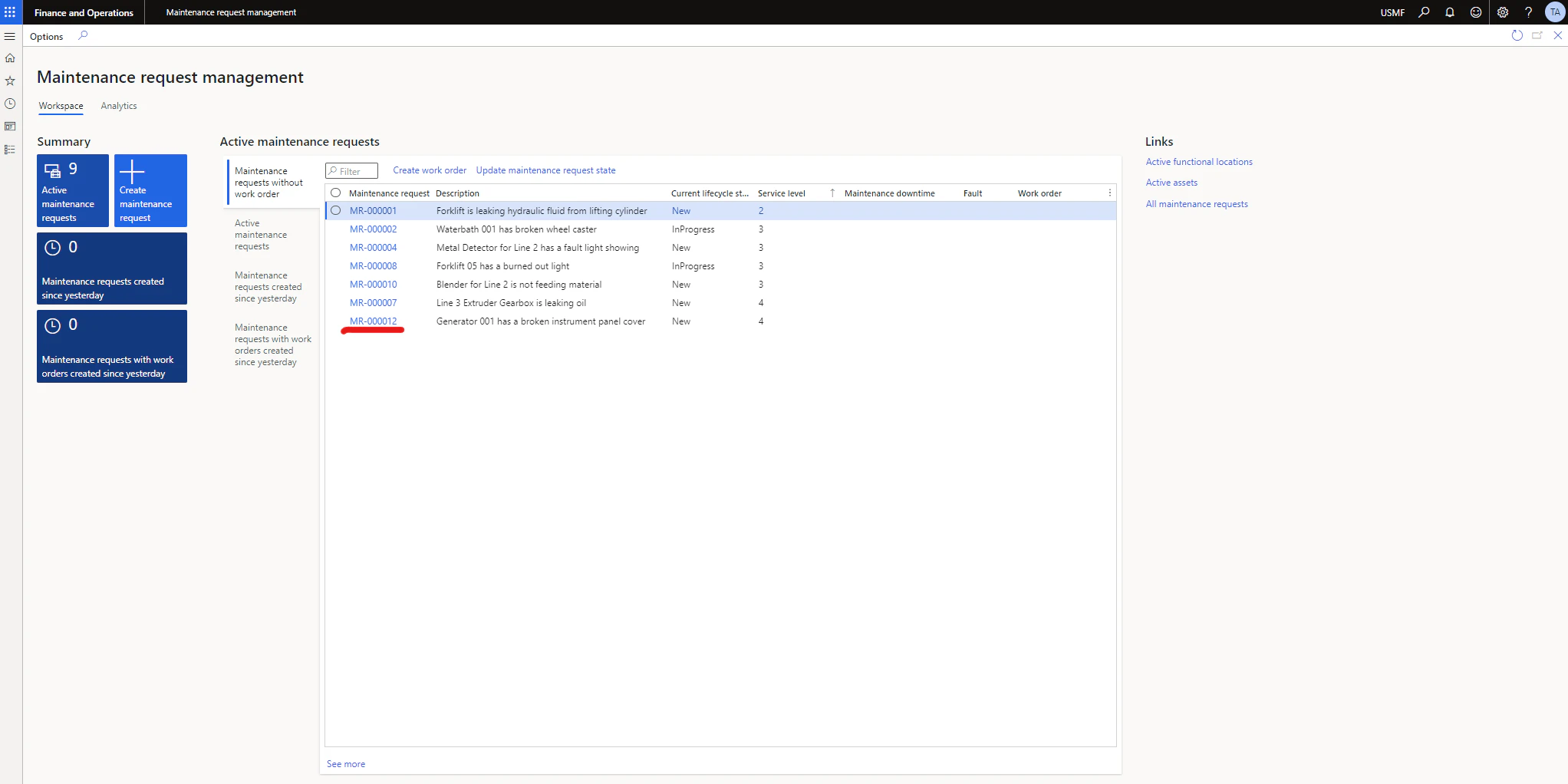Click the Blender for Line 2 description cell
This screenshot has height=784, width=1568.
pos(519,285)
